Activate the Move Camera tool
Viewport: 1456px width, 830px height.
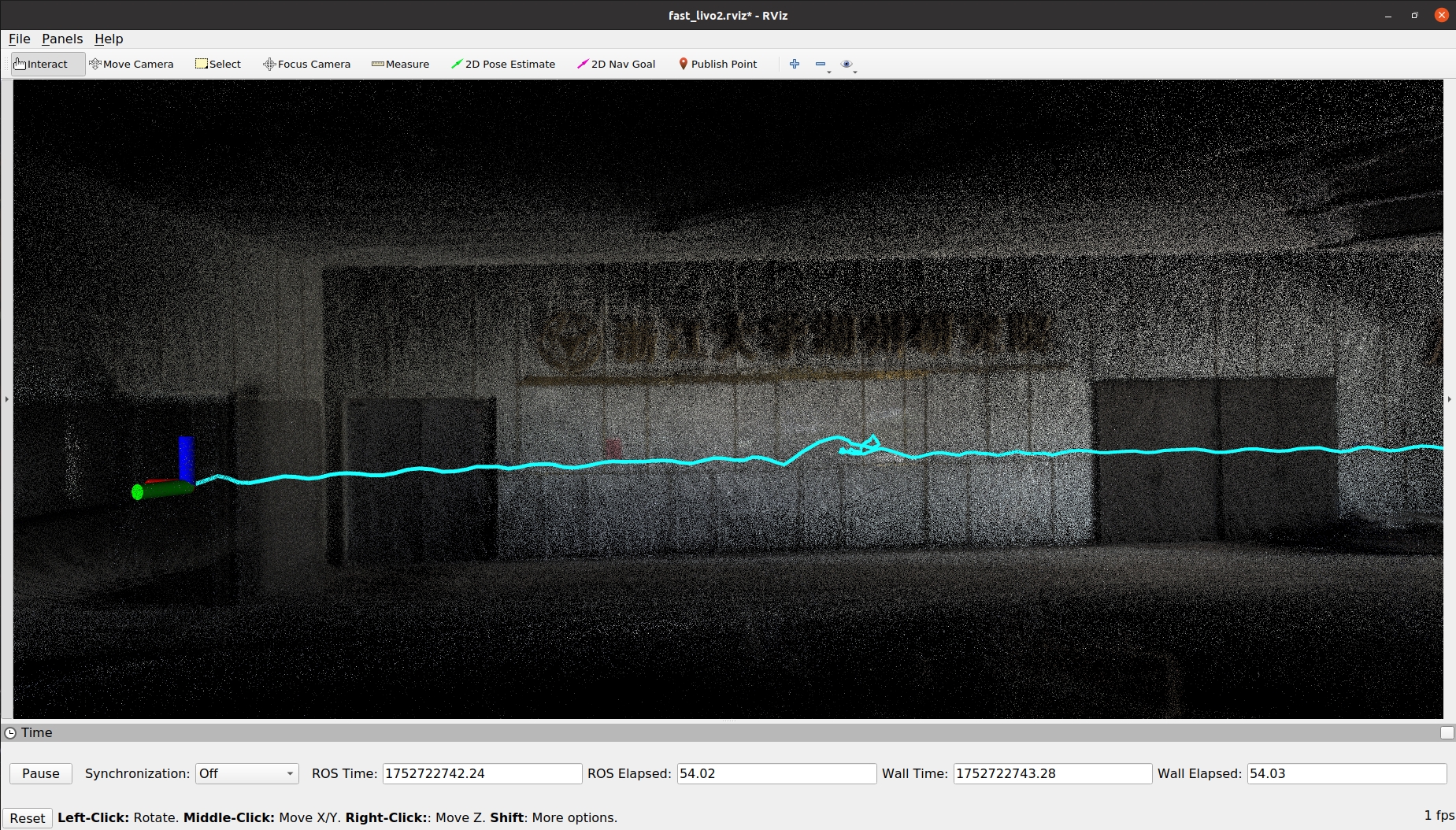(x=132, y=65)
